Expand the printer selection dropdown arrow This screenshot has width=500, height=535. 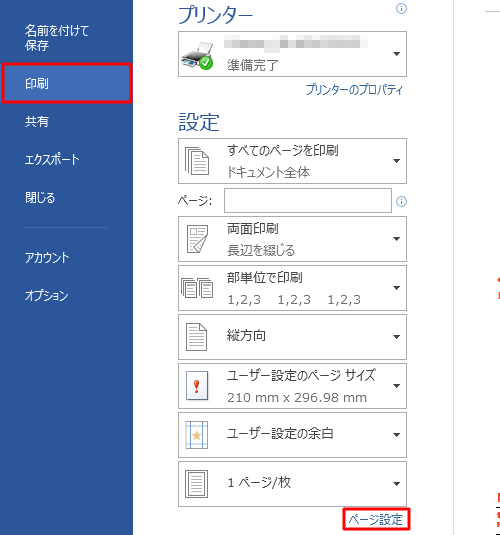click(x=397, y=54)
